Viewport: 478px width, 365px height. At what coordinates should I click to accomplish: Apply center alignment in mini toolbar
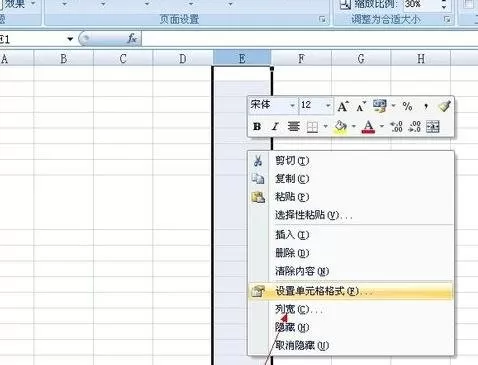pyautogui.click(x=293, y=127)
